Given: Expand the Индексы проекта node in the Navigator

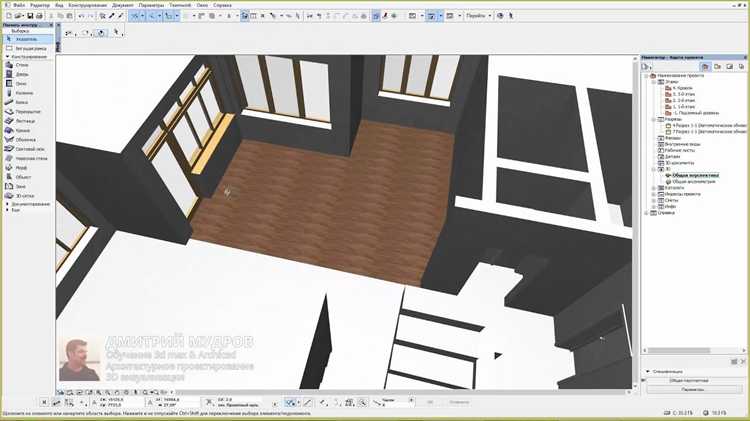Looking at the screenshot, I should [x=654, y=194].
